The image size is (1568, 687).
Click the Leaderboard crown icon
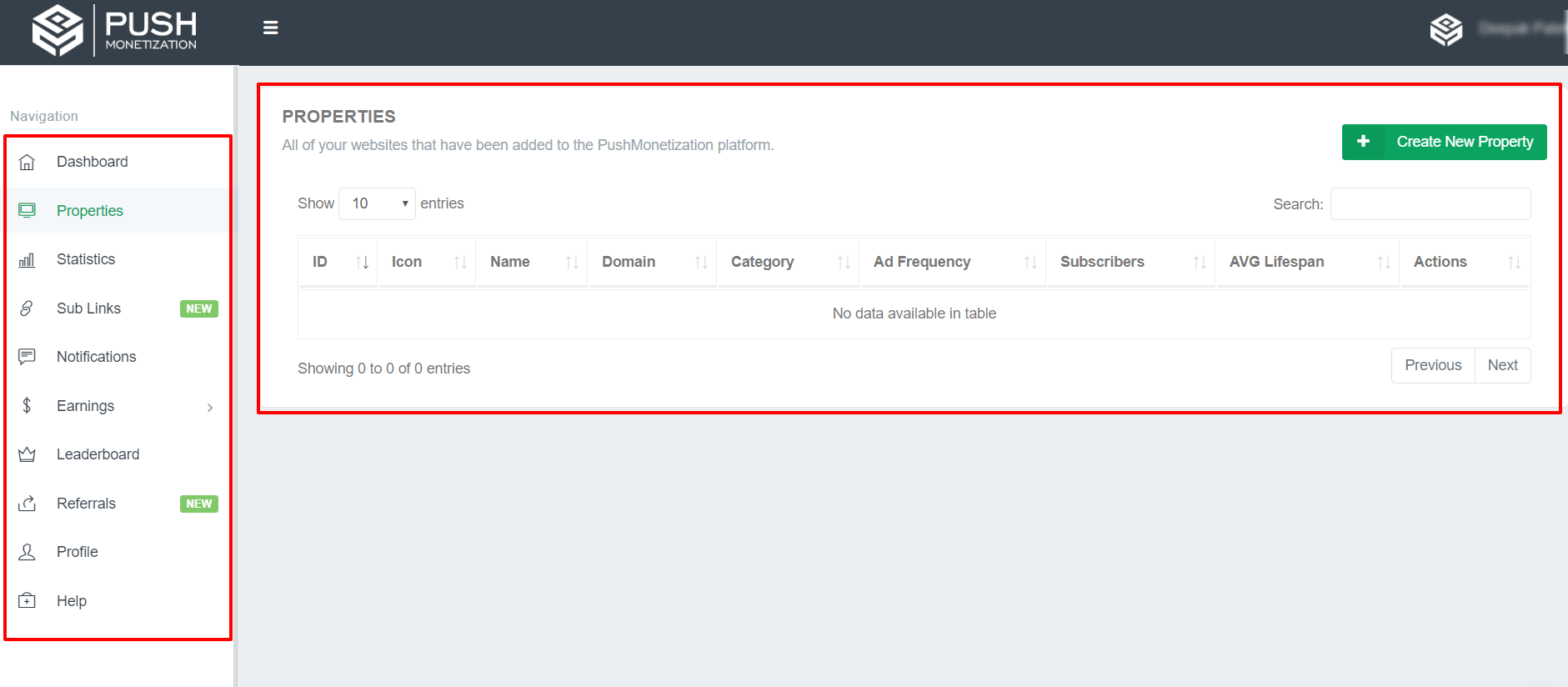(28, 454)
